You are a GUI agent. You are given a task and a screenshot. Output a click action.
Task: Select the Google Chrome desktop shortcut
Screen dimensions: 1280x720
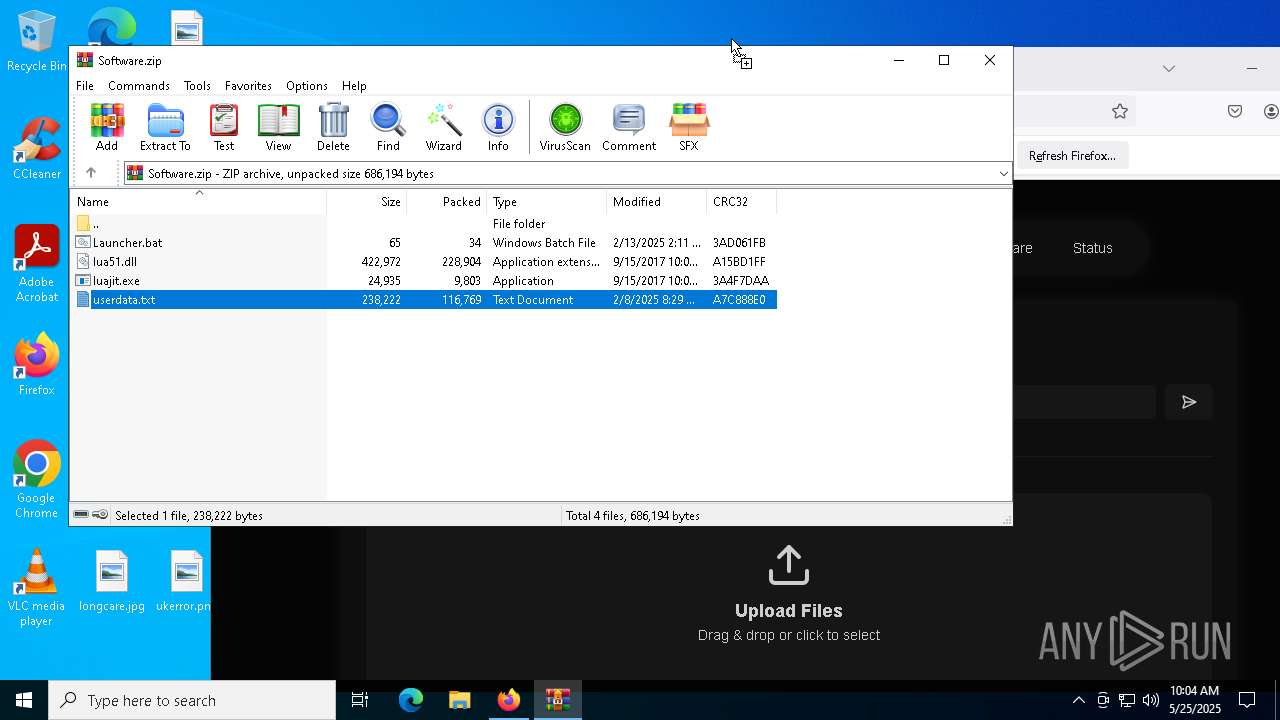point(37,480)
